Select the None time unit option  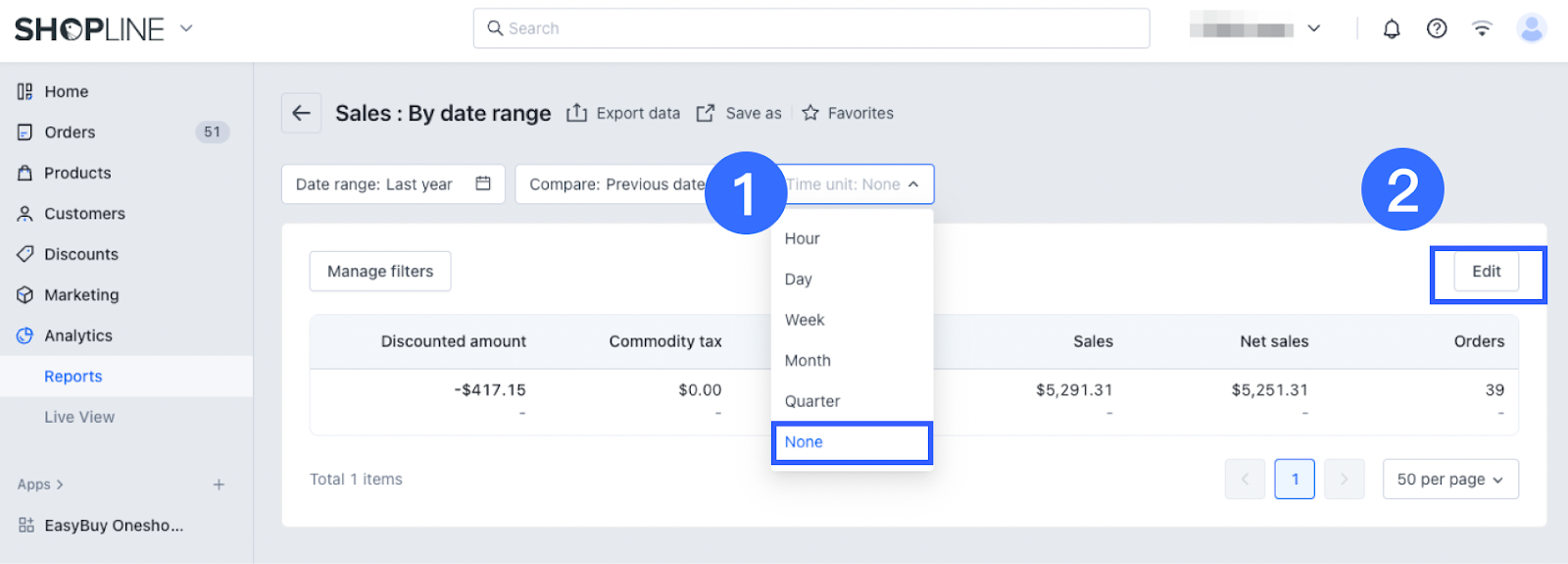click(804, 442)
